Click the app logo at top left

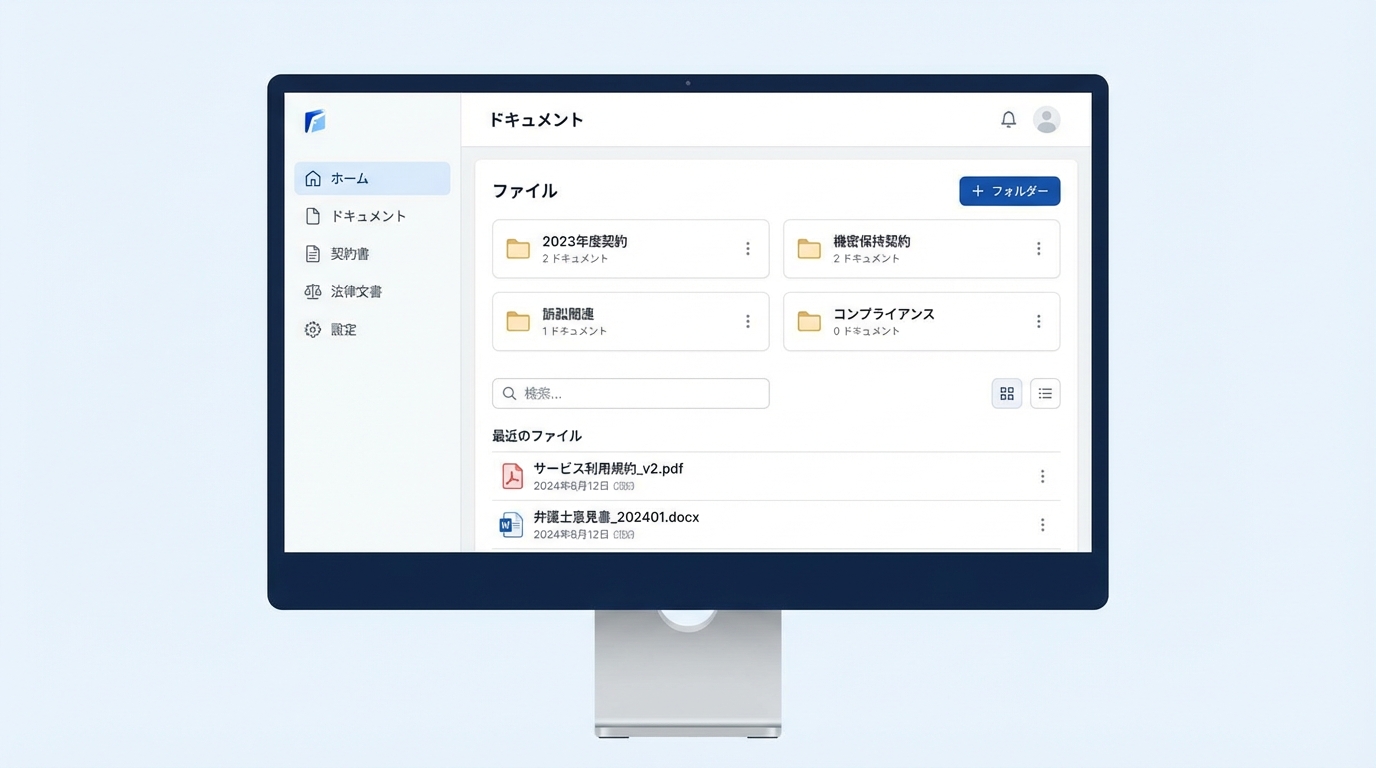pos(313,121)
